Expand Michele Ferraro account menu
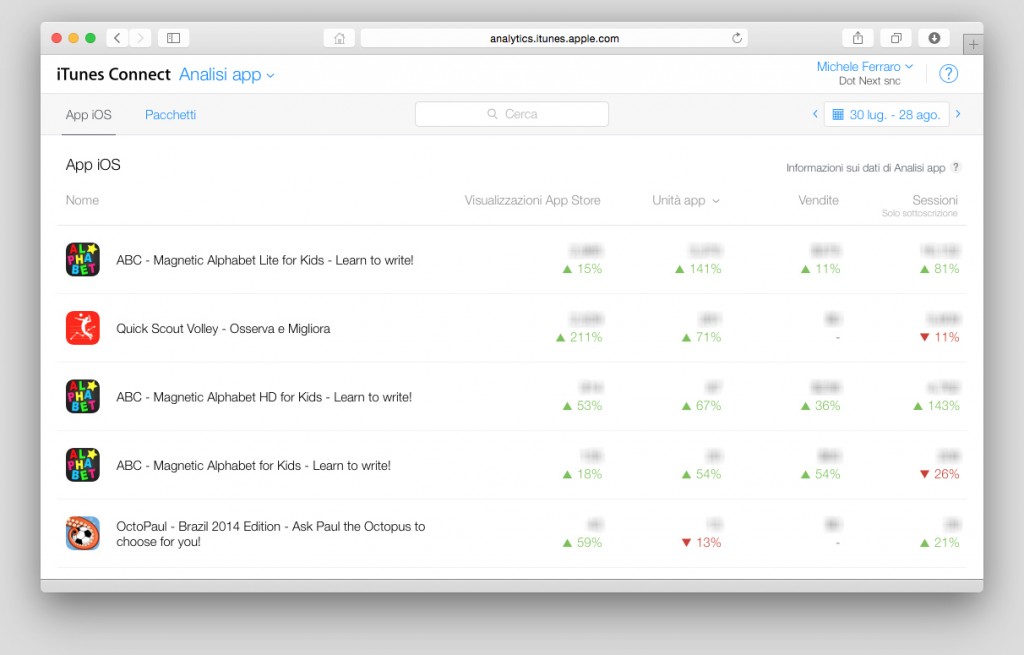 [x=865, y=67]
